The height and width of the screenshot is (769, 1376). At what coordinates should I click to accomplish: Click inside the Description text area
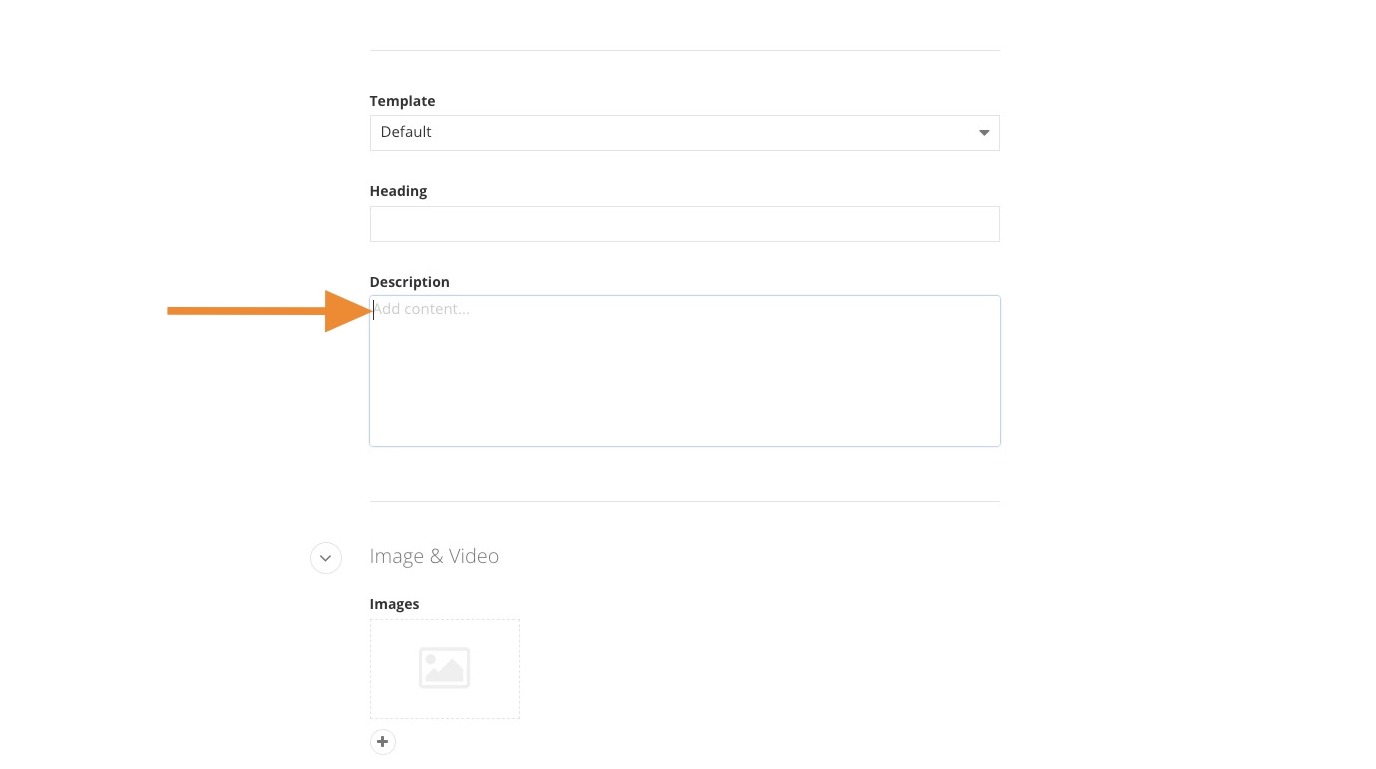point(684,370)
